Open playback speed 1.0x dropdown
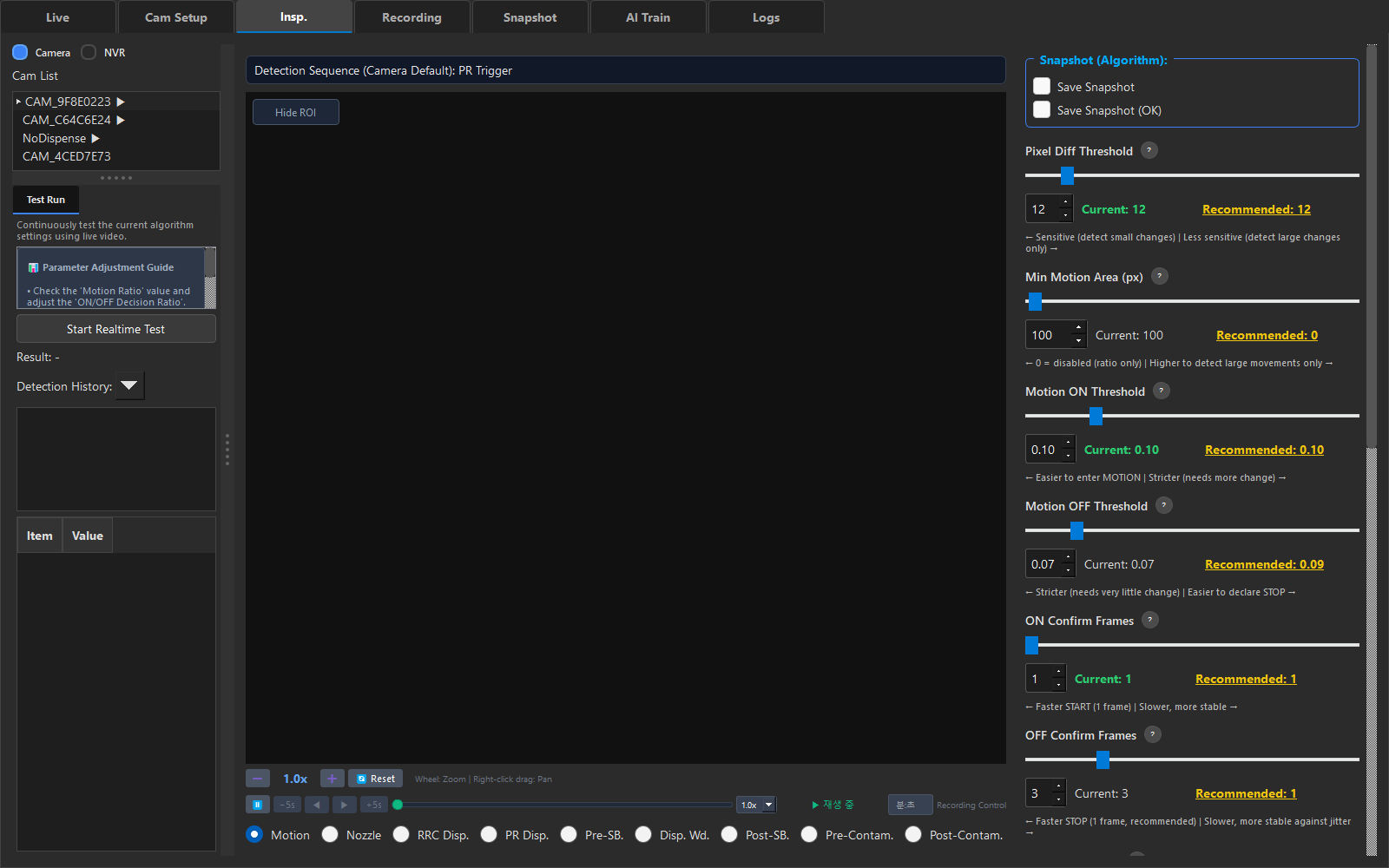 756,805
